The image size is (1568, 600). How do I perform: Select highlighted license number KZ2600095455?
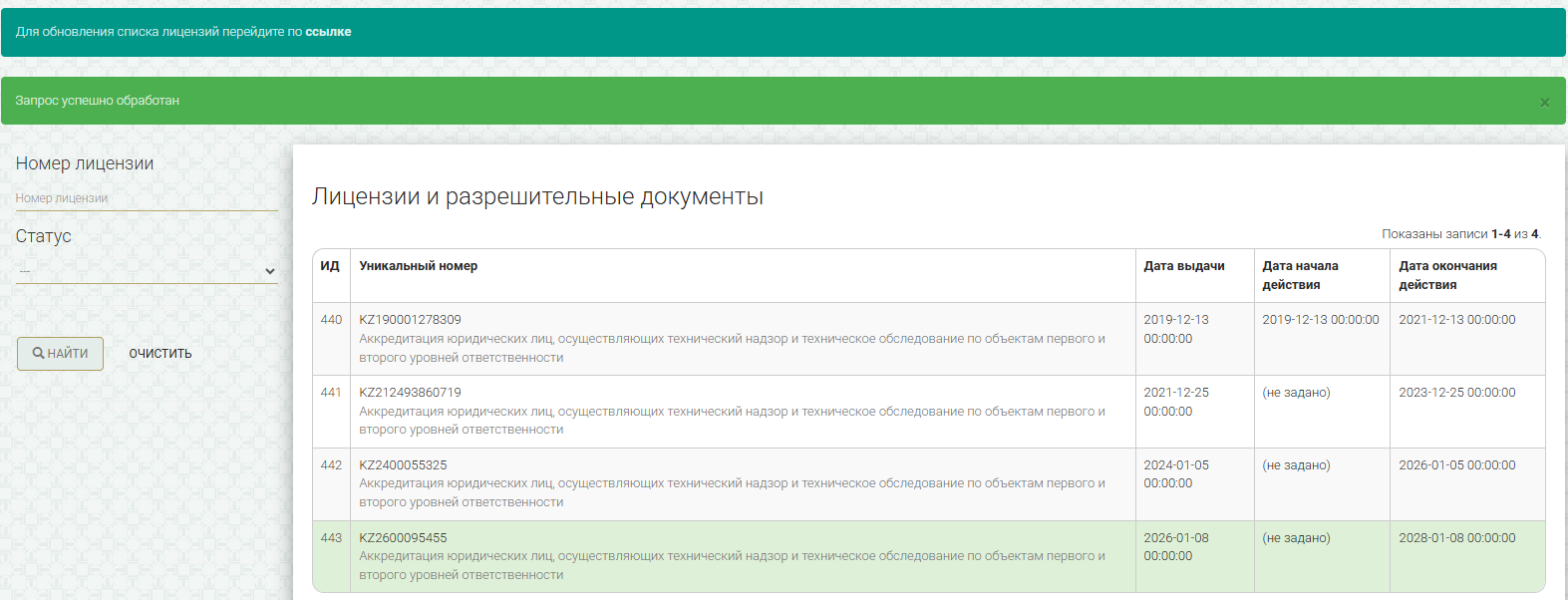[403, 538]
